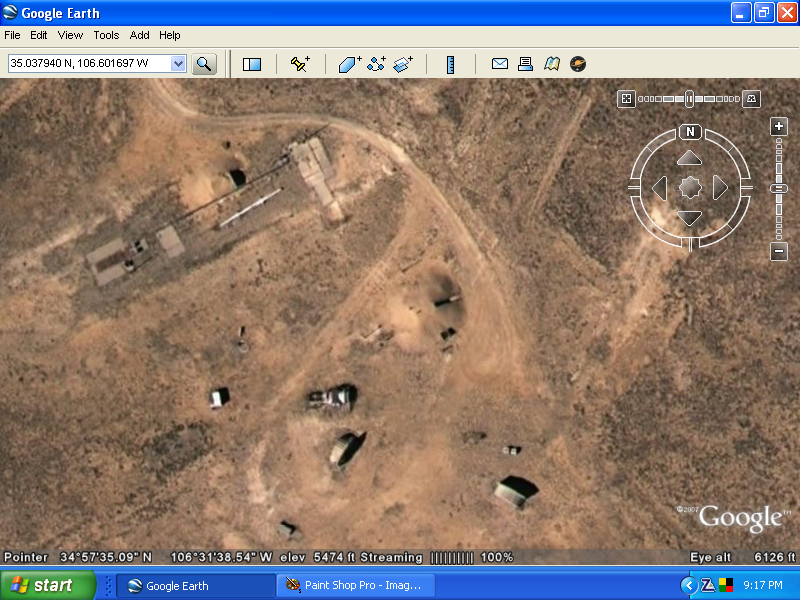This screenshot has height=600, width=800.
Task: Add a placemark with pushpin icon
Action: [300, 64]
